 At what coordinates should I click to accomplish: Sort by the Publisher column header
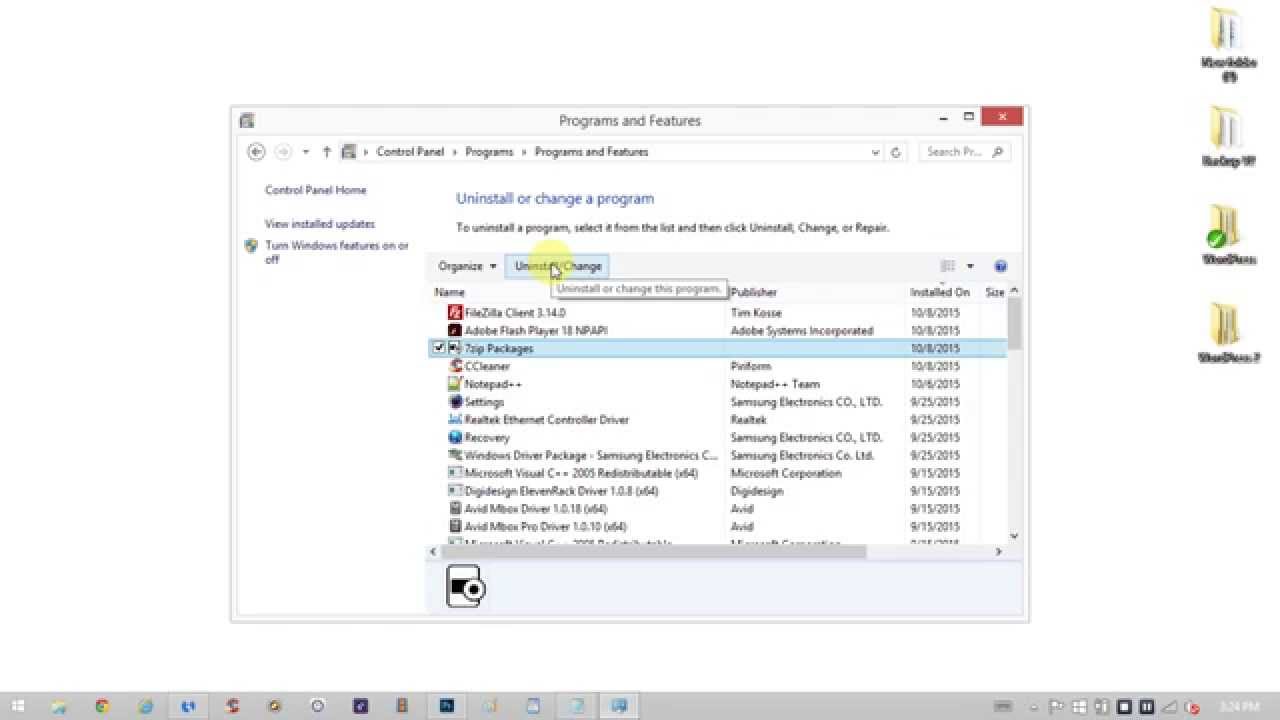click(754, 292)
